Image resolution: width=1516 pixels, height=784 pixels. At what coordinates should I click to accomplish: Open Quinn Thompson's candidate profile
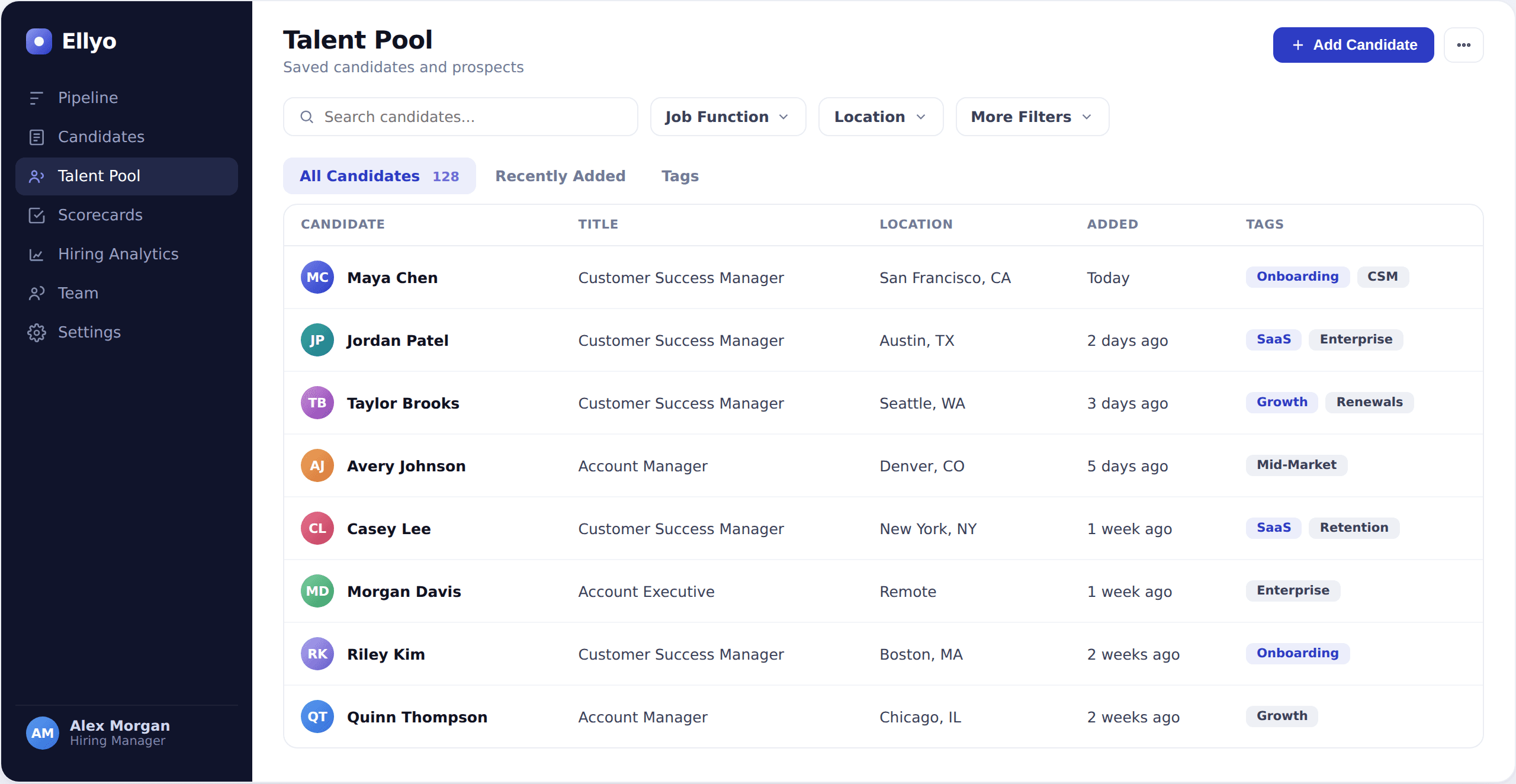coord(417,717)
